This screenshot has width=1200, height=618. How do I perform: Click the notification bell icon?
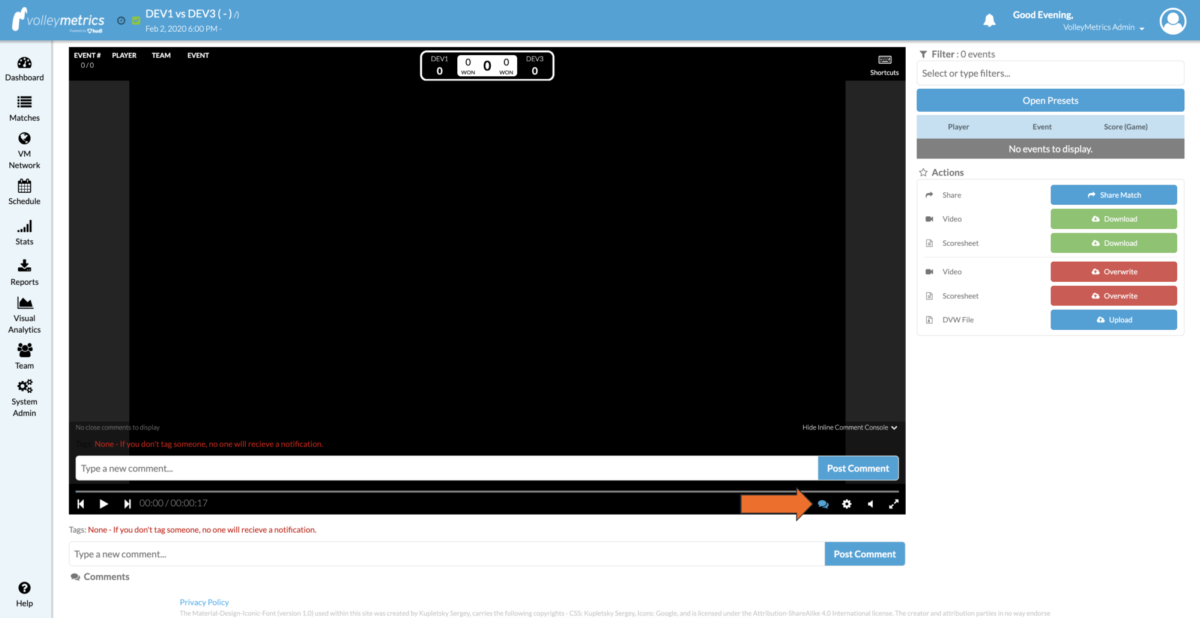tap(989, 20)
